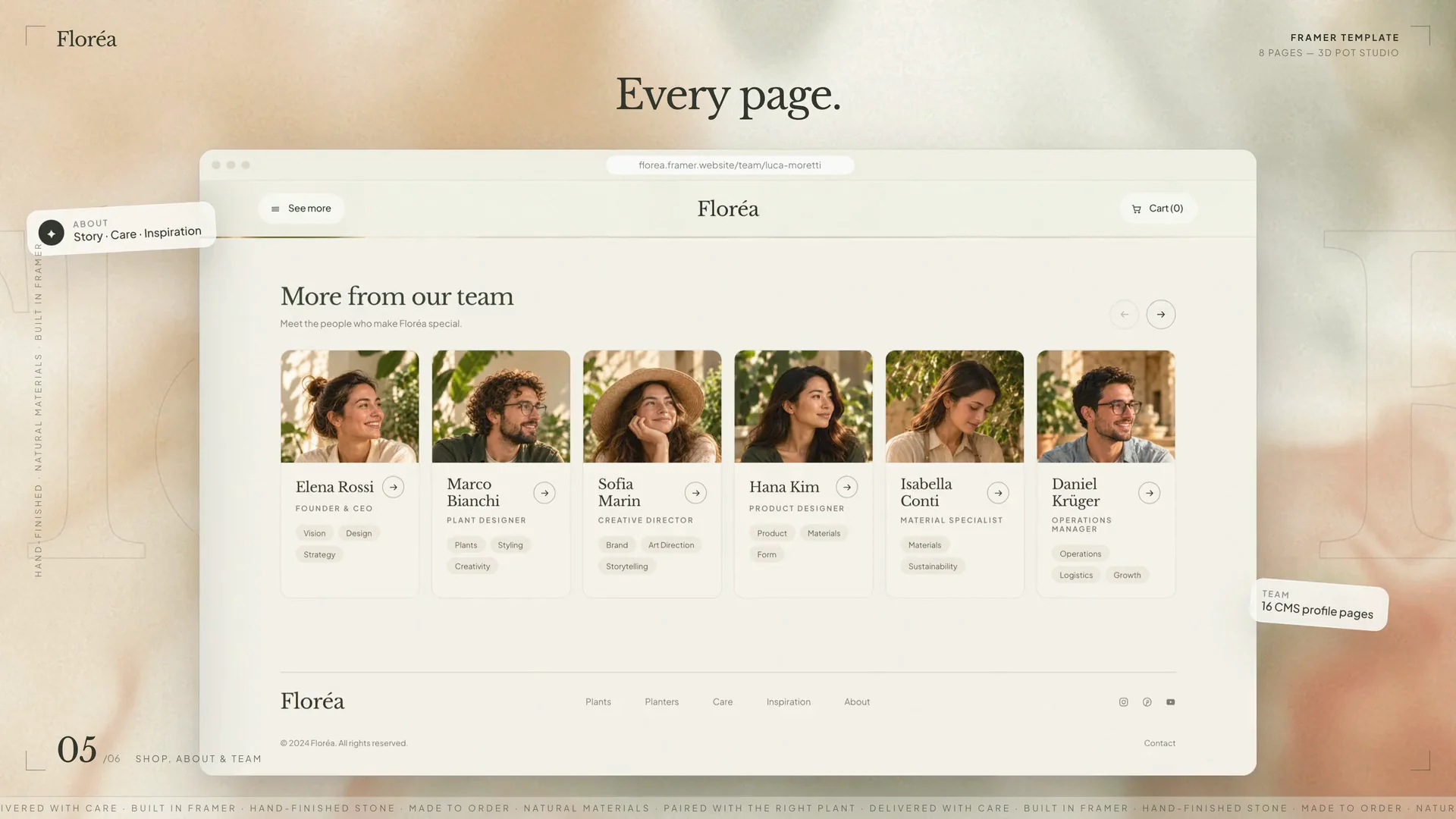Open Hana Kim's profile arrow icon
The image size is (1456, 819).
847,487
